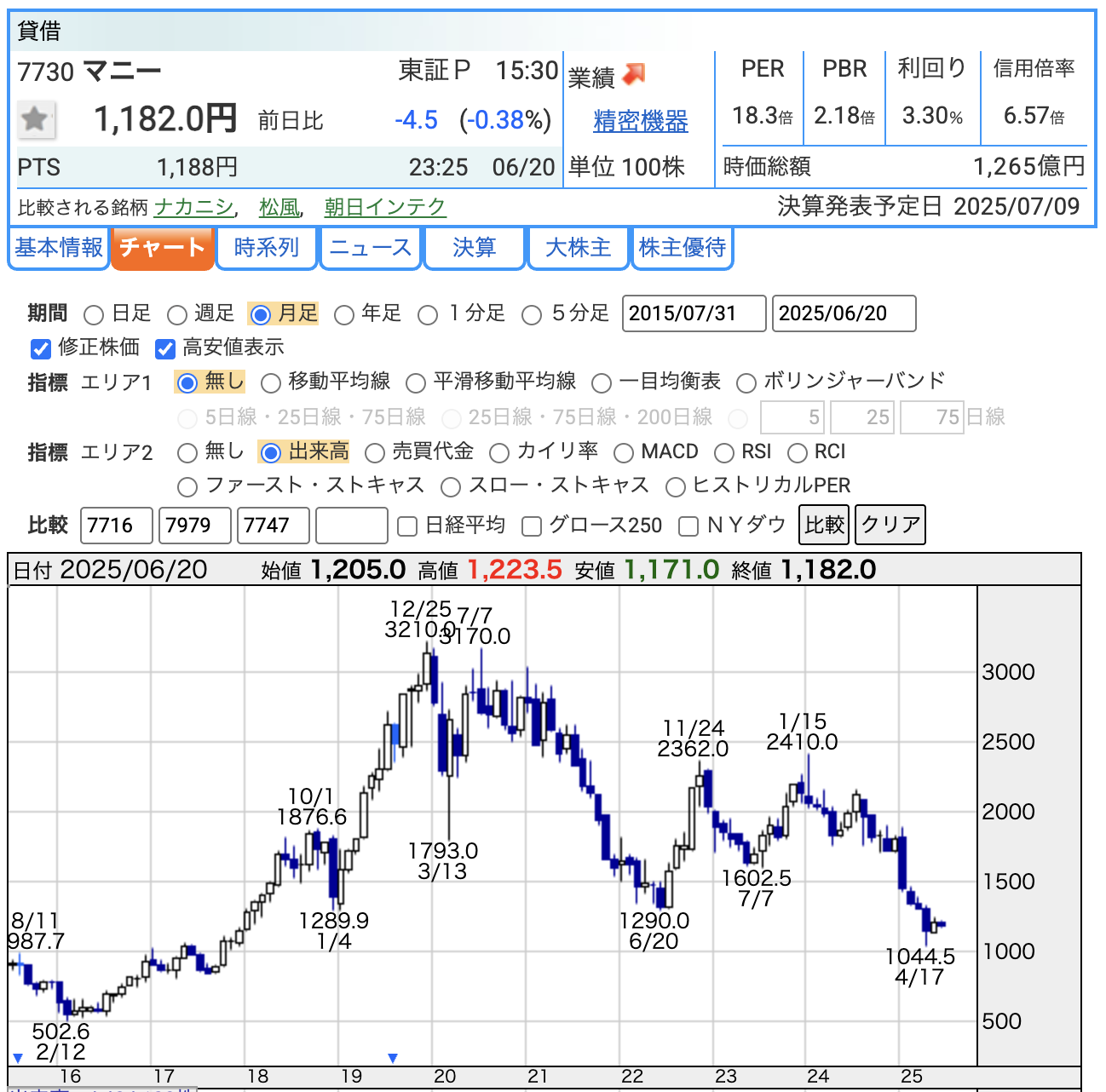Click the 1793.0 3/13 chart label
The height and width of the screenshot is (1092, 1106).
[443, 861]
